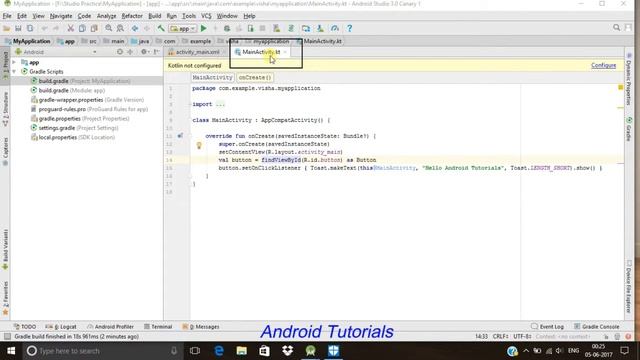
Task: Open the VCS menu
Action: [206, 16]
